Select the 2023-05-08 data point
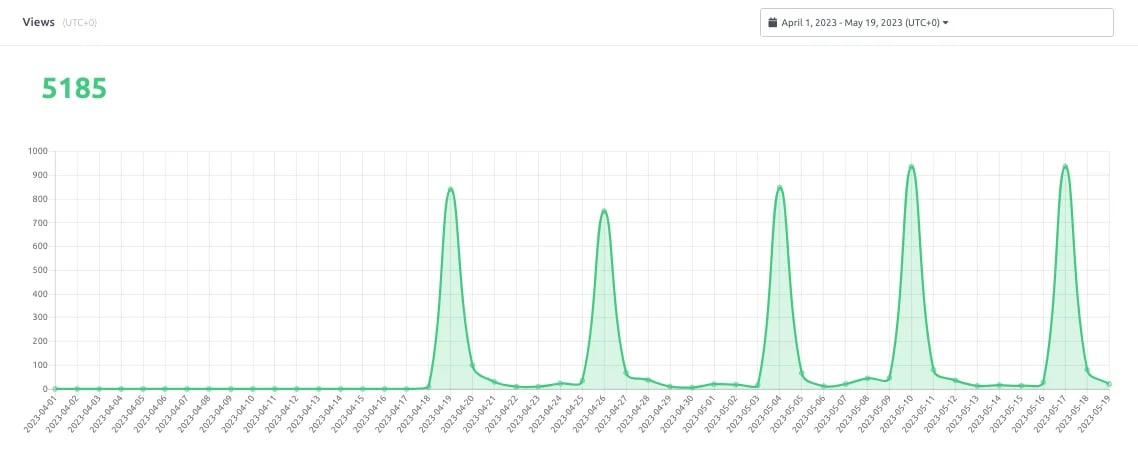Image resolution: width=1138 pixels, height=467 pixels. pos(867,378)
